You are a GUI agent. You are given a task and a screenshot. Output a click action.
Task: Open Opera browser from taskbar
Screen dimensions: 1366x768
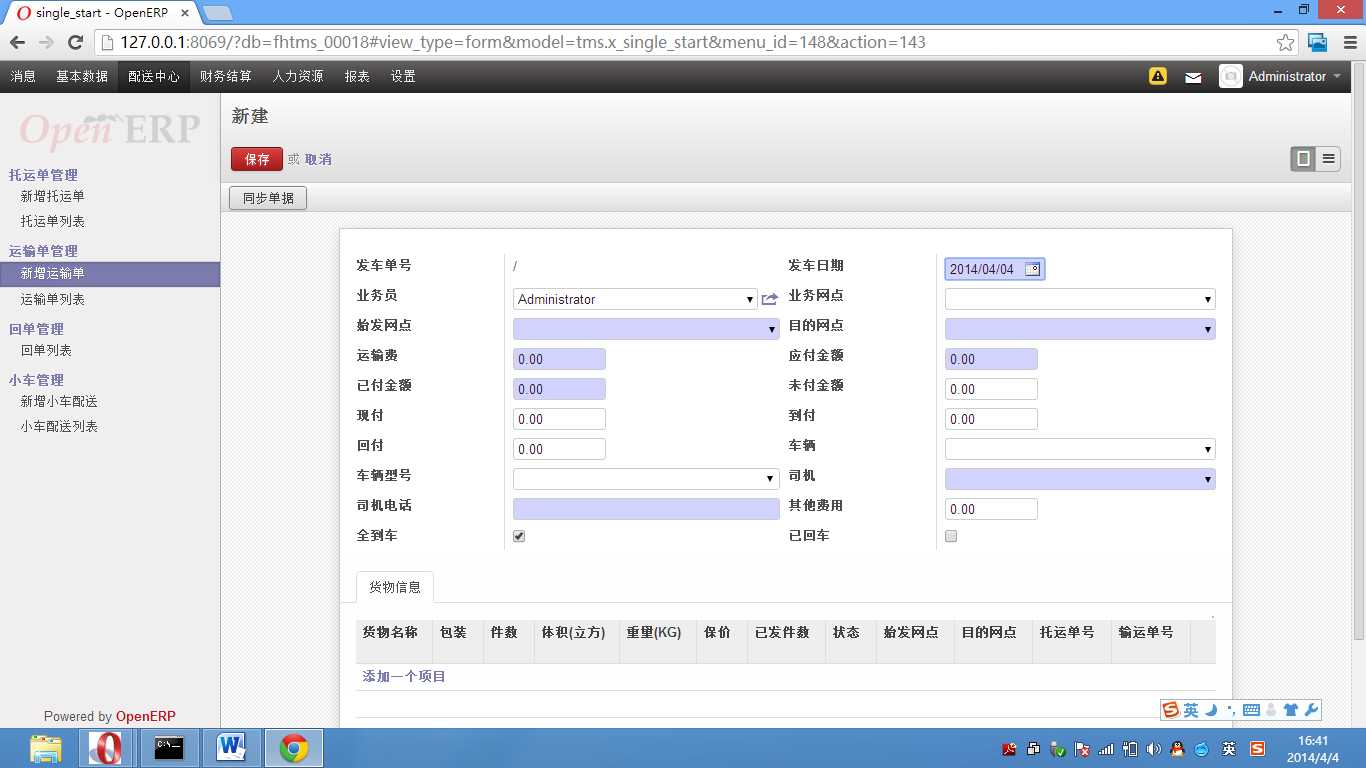tap(105, 748)
